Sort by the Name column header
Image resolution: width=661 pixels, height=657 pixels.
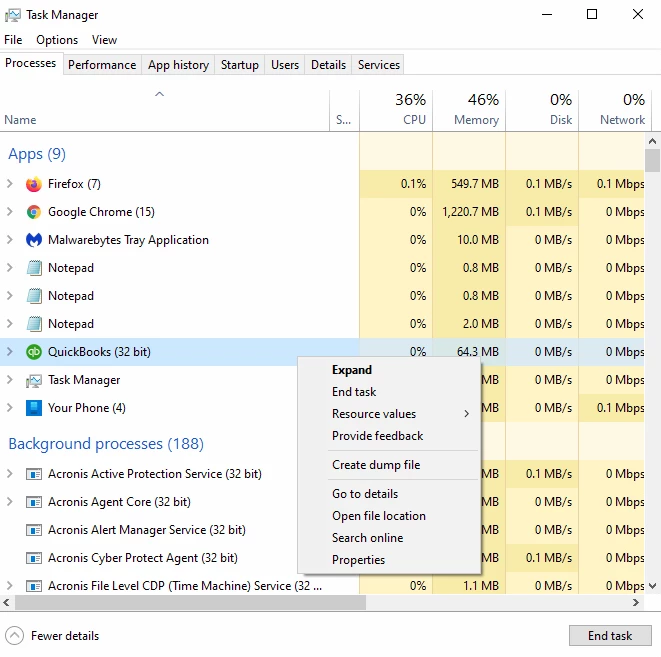(164, 110)
